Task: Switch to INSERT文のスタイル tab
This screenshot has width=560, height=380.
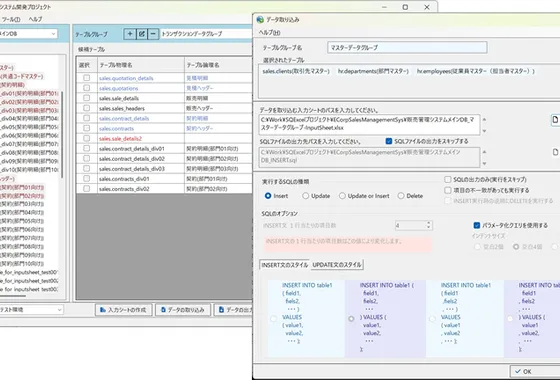Action: 285,265
